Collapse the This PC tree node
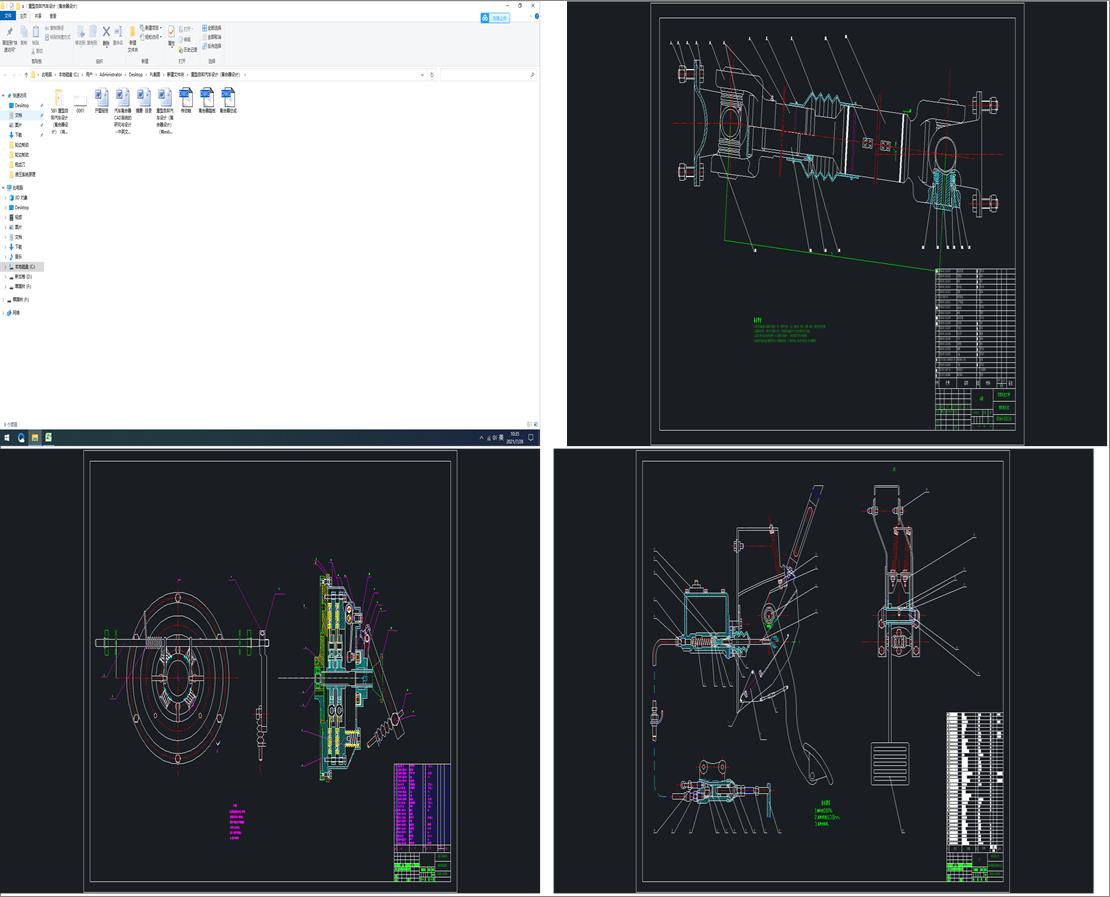The height and width of the screenshot is (897, 1110). (4, 187)
